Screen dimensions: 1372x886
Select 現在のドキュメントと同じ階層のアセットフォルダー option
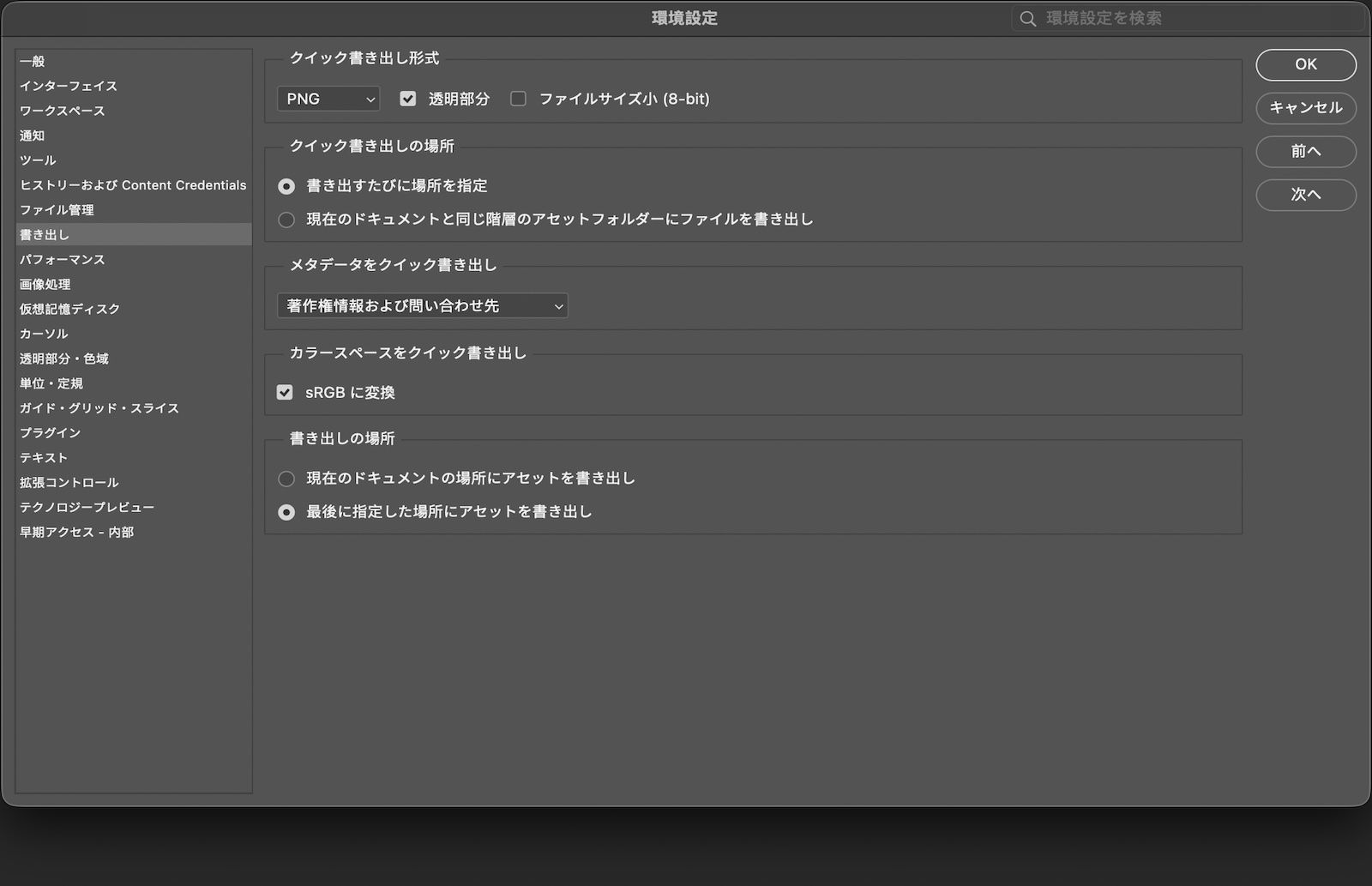(x=286, y=220)
